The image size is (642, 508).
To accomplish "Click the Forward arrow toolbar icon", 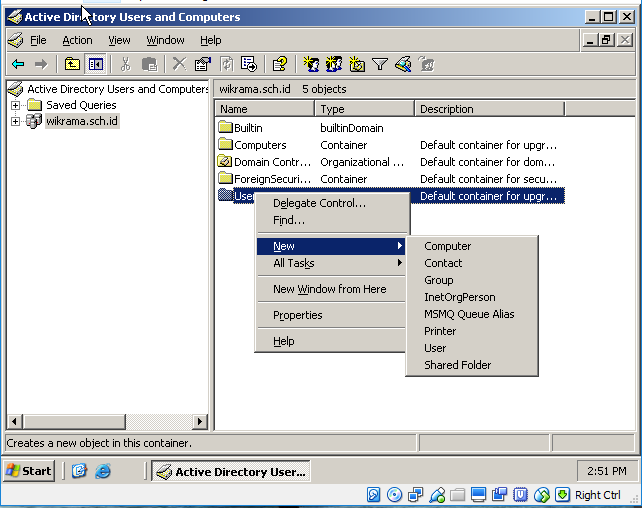I will point(41,64).
